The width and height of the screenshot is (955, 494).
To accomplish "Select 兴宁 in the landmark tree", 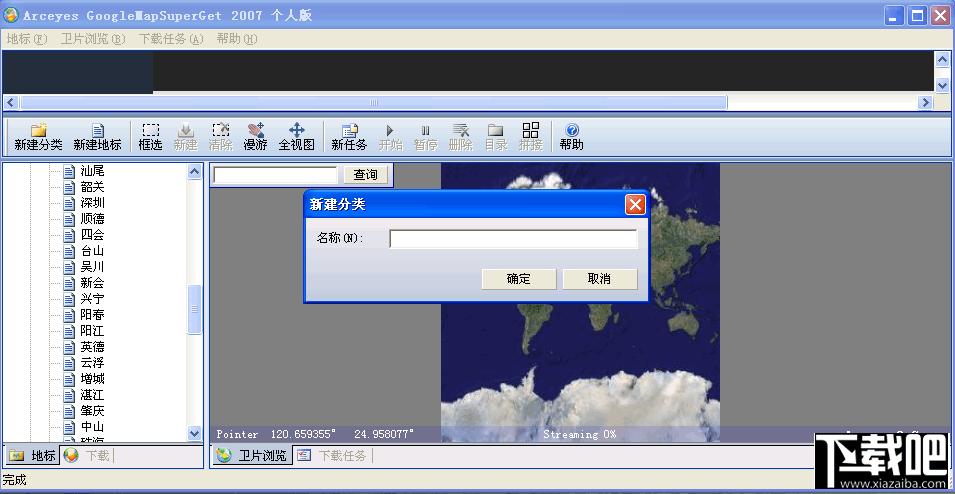I will pyautogui.click(x=93, y=299).
